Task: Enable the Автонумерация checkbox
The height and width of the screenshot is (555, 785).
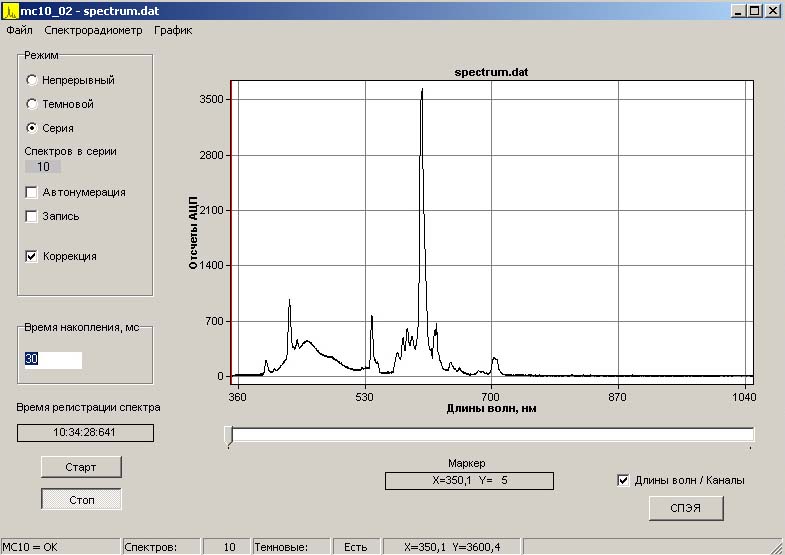Action: [x=32, y=192]
